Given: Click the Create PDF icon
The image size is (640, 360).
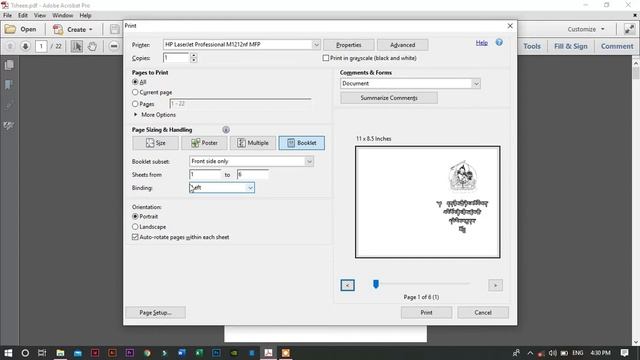Looking at the screenshot, I should pyautogui.click(x=58, y=29).
